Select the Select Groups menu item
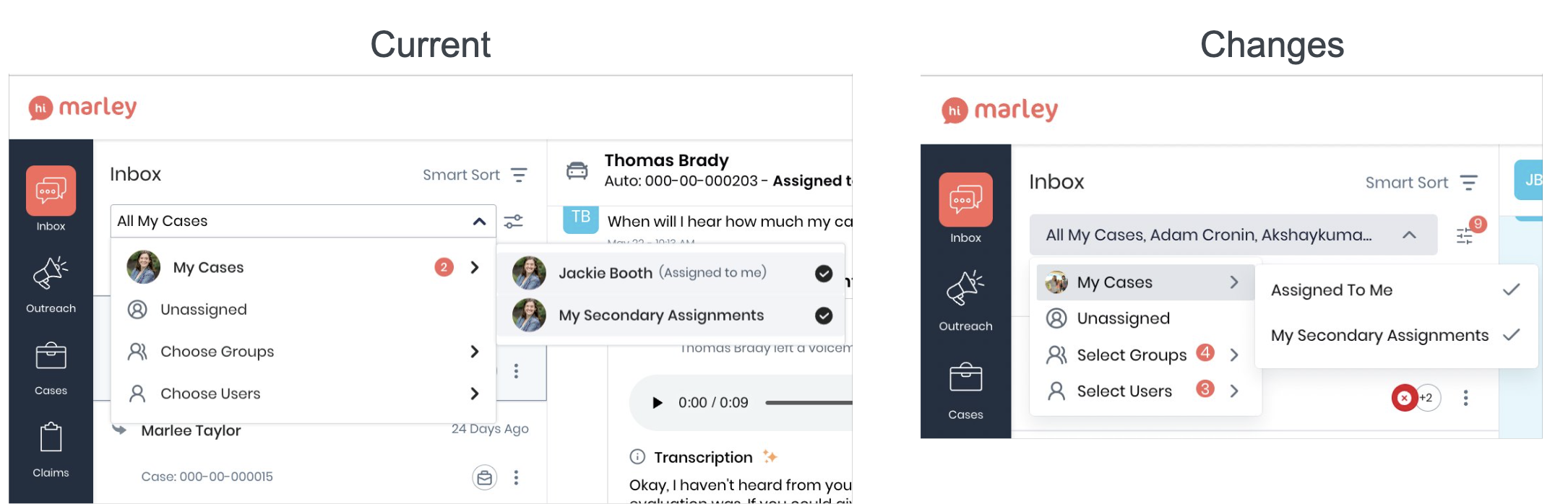Screen dimensions: 1568x504 1131,355
